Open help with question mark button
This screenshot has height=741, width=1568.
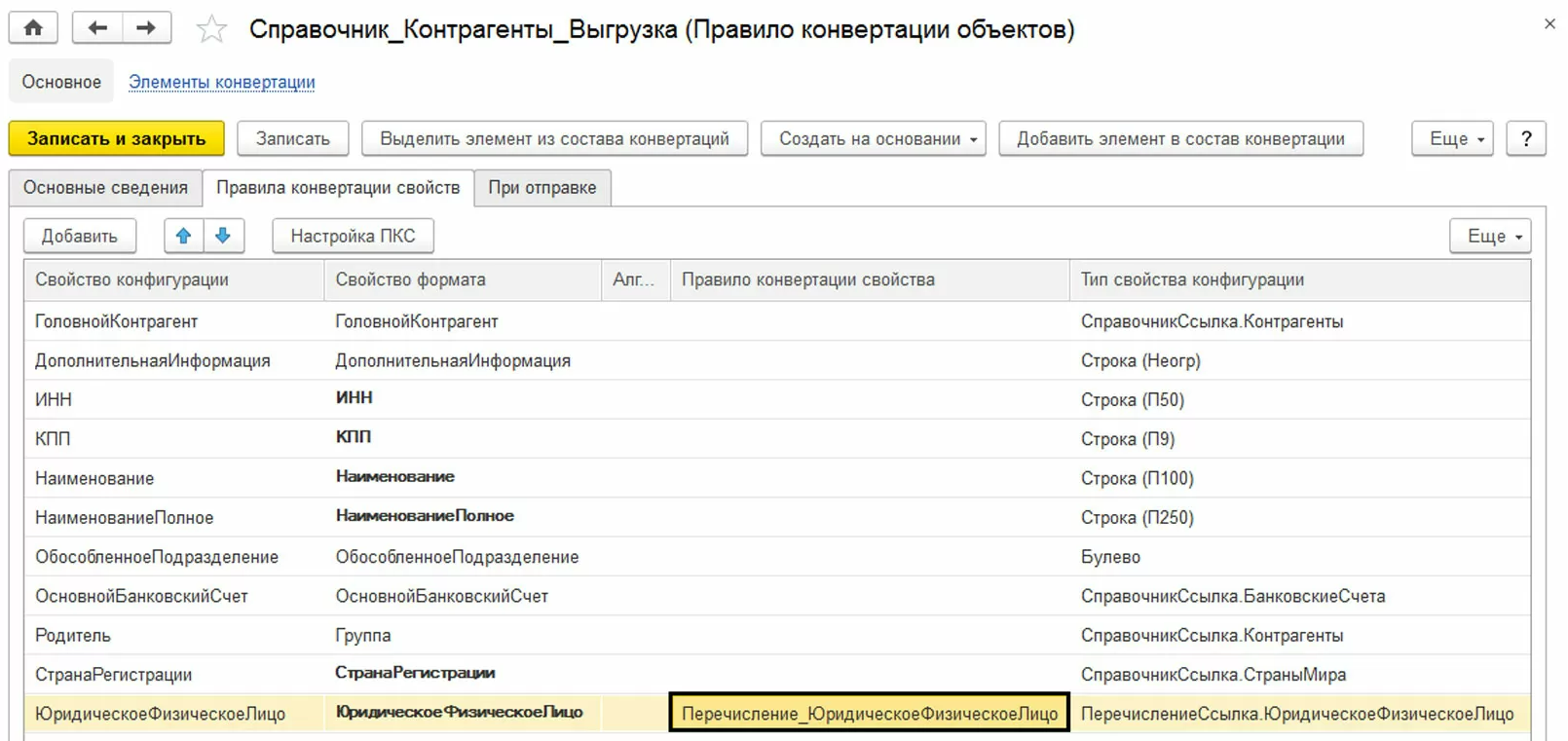[x=1525, y=138]
